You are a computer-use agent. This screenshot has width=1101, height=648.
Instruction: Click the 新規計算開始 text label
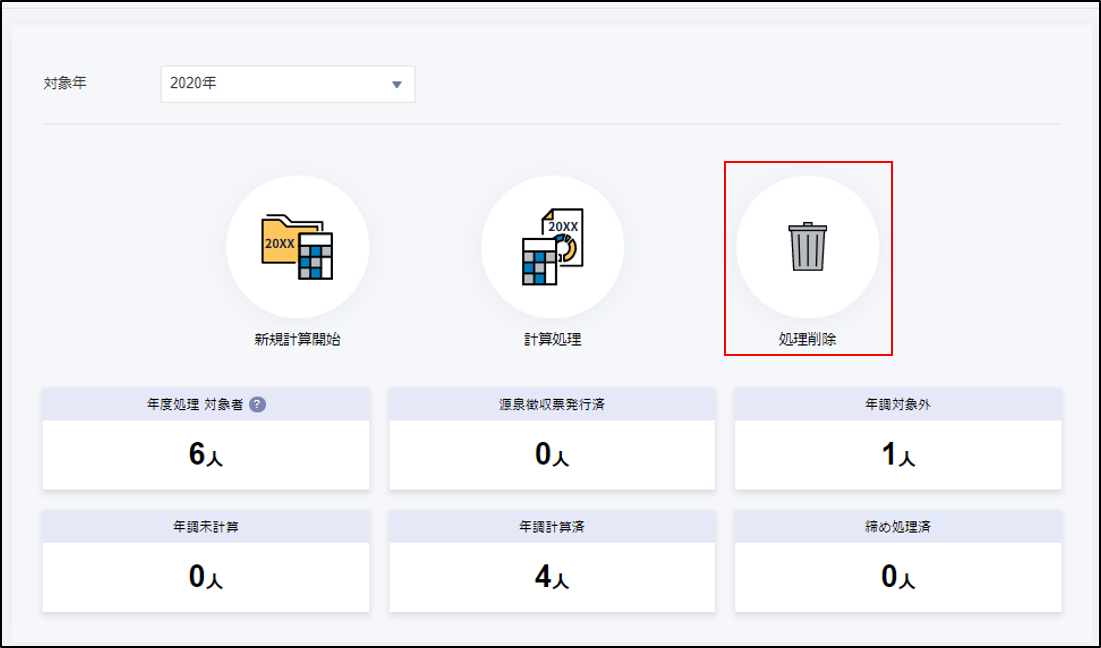tap(297, 339)
